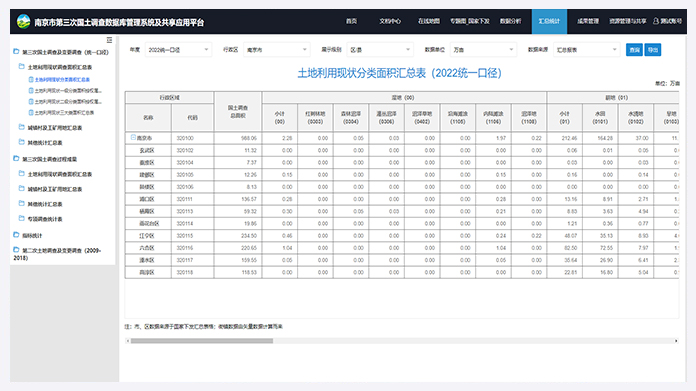
Task: Open the 在线地图 menu tab
Action: (428, 21)
